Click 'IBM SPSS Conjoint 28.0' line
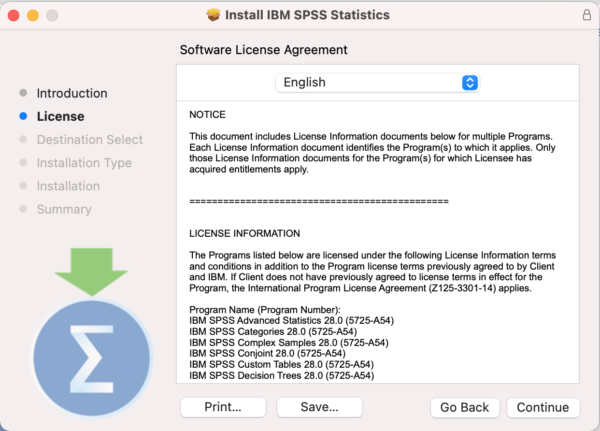Image resolution: width=600 pixels, height=431 pixels. [267, 353]
